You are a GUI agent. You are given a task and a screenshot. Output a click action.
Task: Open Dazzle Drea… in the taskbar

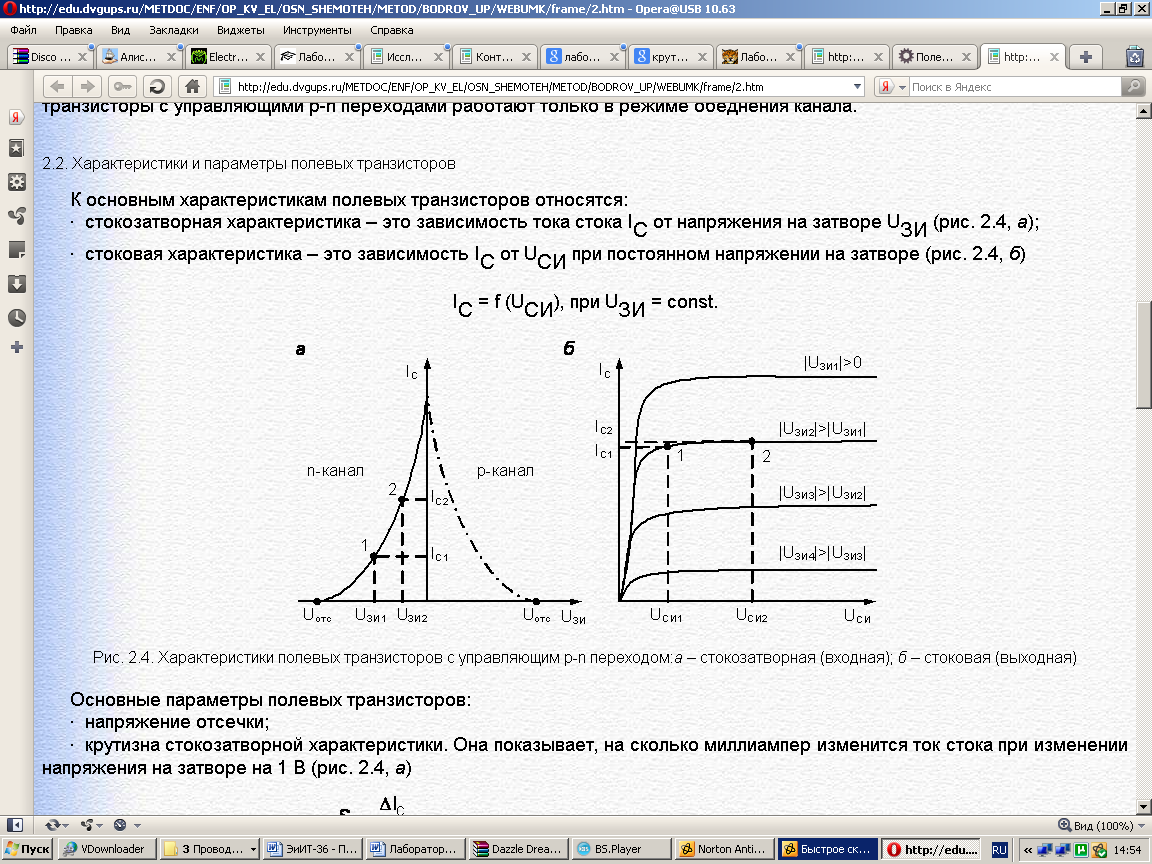518,849
